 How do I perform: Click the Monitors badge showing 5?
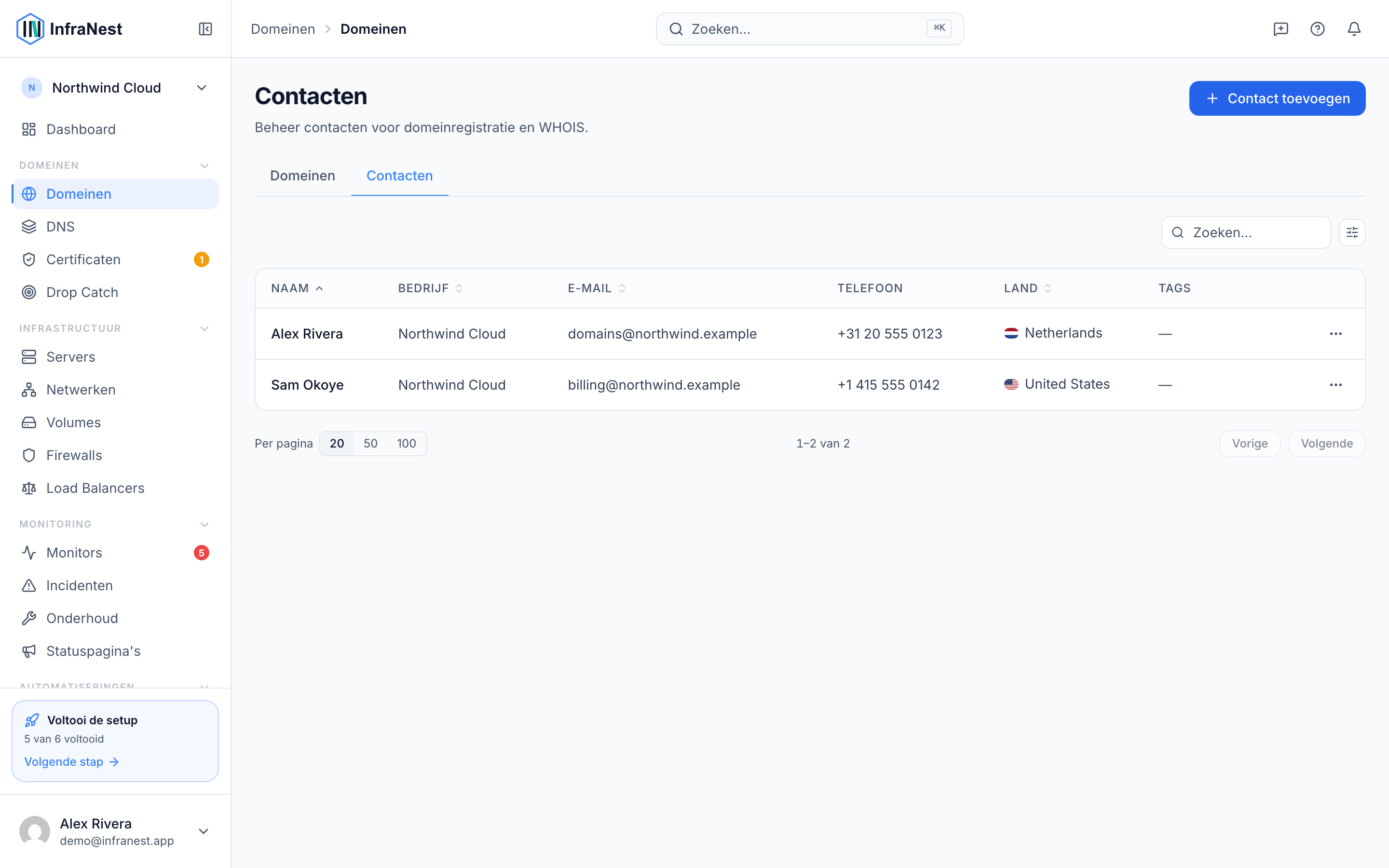(x=202, y=553)
